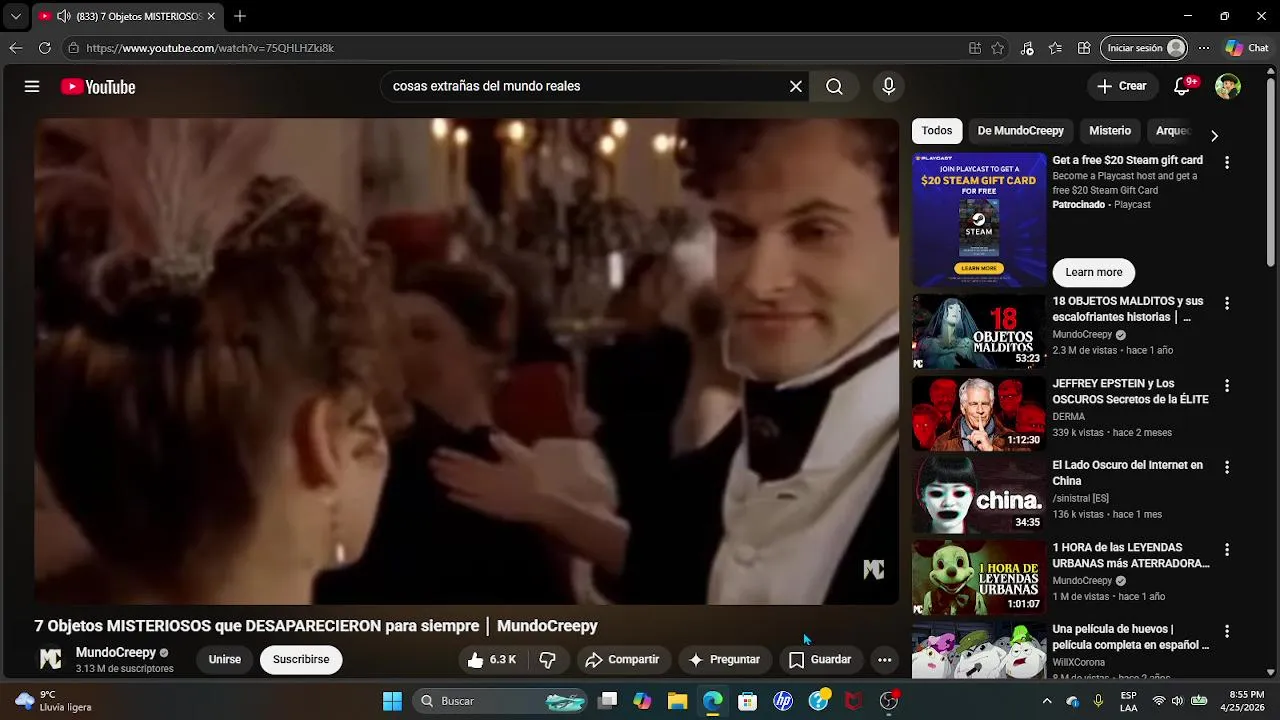Click the magnifier search button
Viewport: 1280px width, 720px height.
tap(834, 87)
